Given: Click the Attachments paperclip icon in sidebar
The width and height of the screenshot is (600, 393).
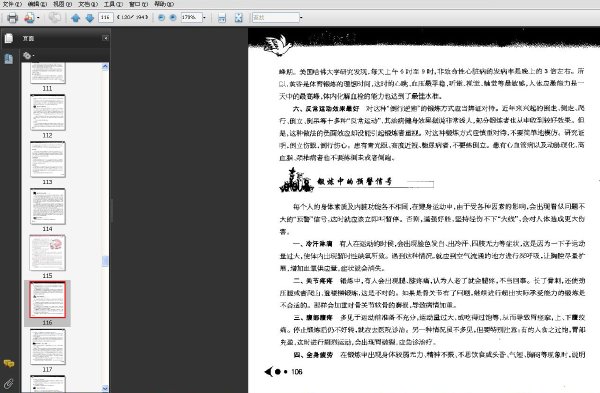Looking at the screenshot, I should point(8,383).
